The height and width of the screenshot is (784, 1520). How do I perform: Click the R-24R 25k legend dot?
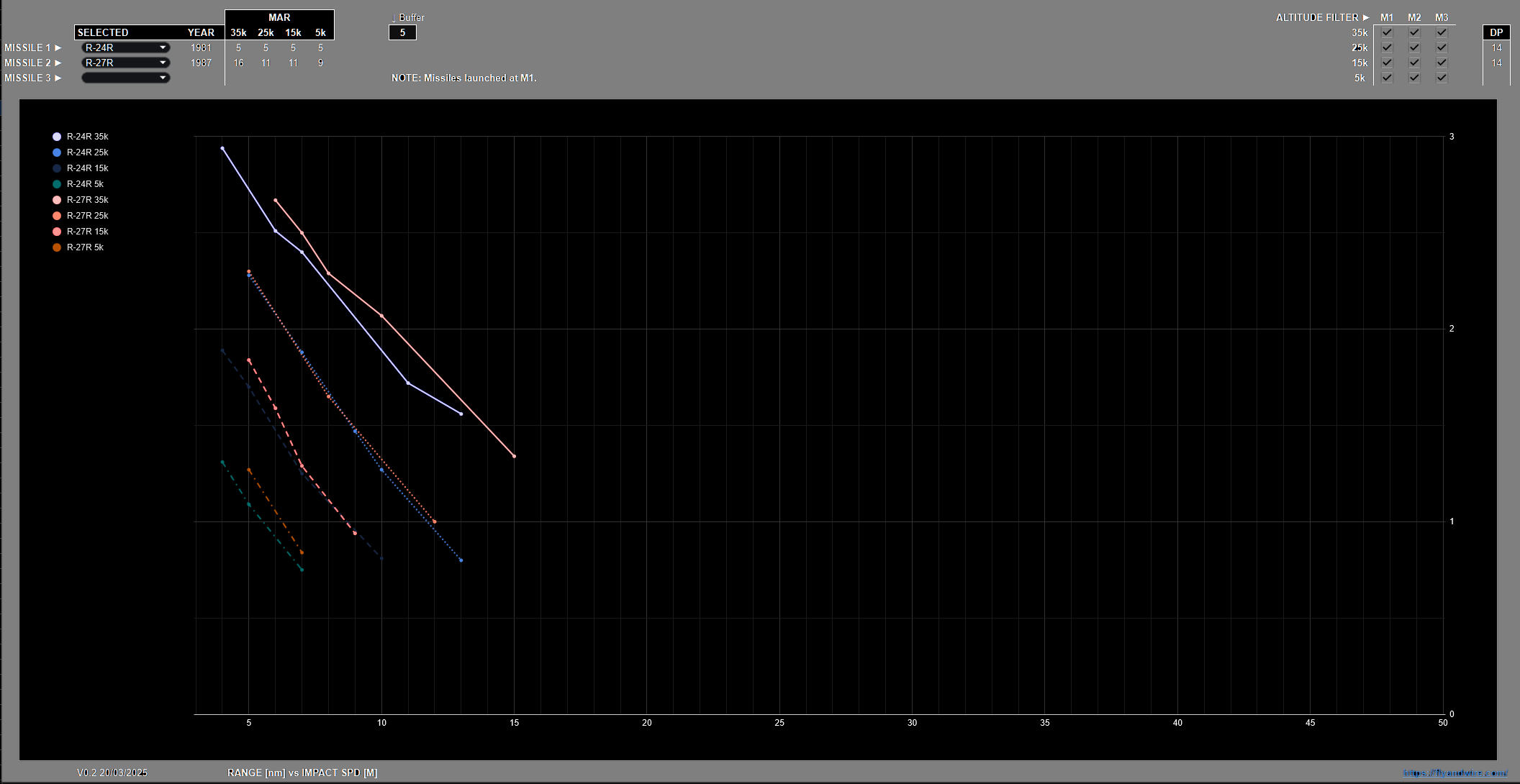click(57, 152)
